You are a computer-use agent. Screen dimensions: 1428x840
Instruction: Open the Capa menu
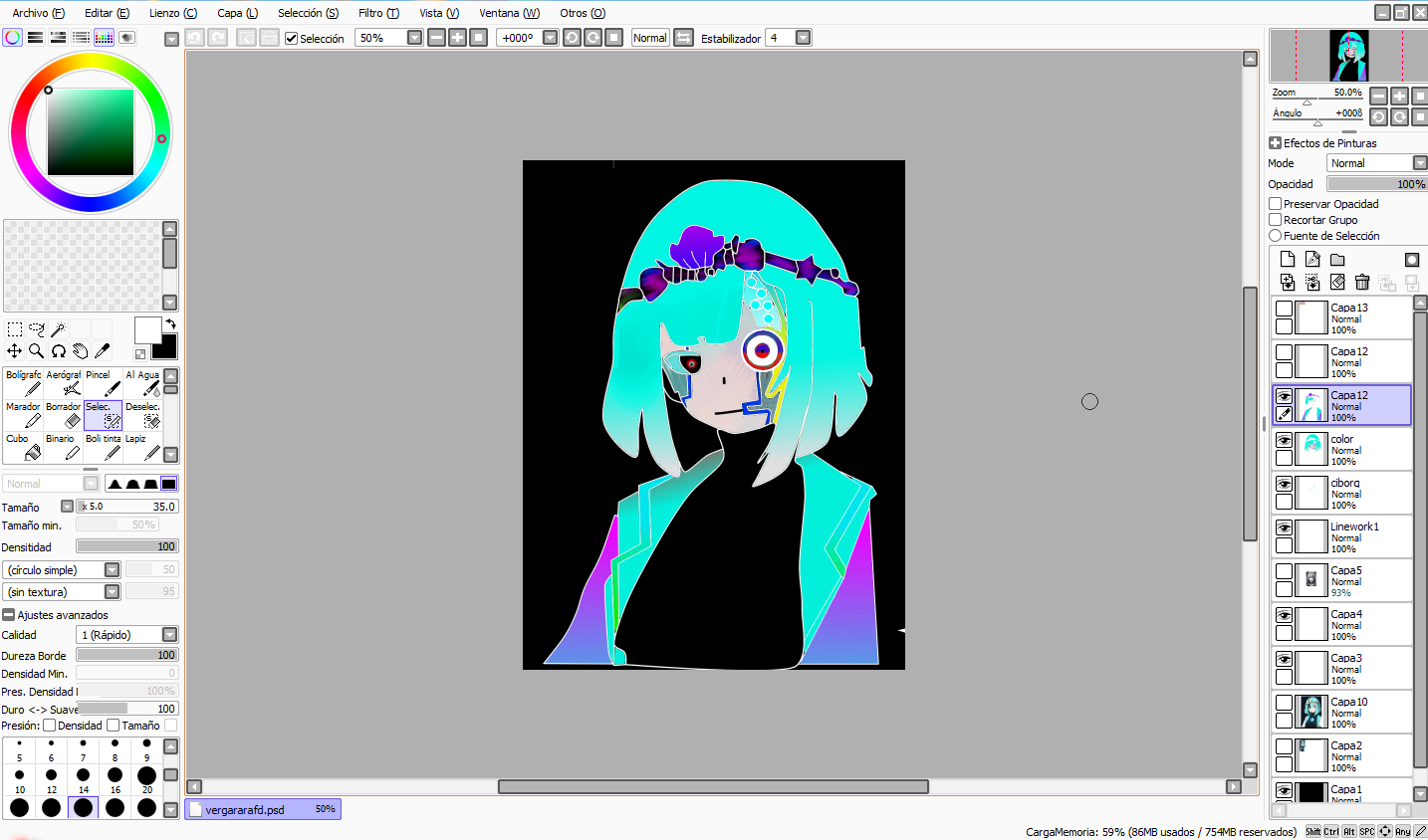point(237,13)
